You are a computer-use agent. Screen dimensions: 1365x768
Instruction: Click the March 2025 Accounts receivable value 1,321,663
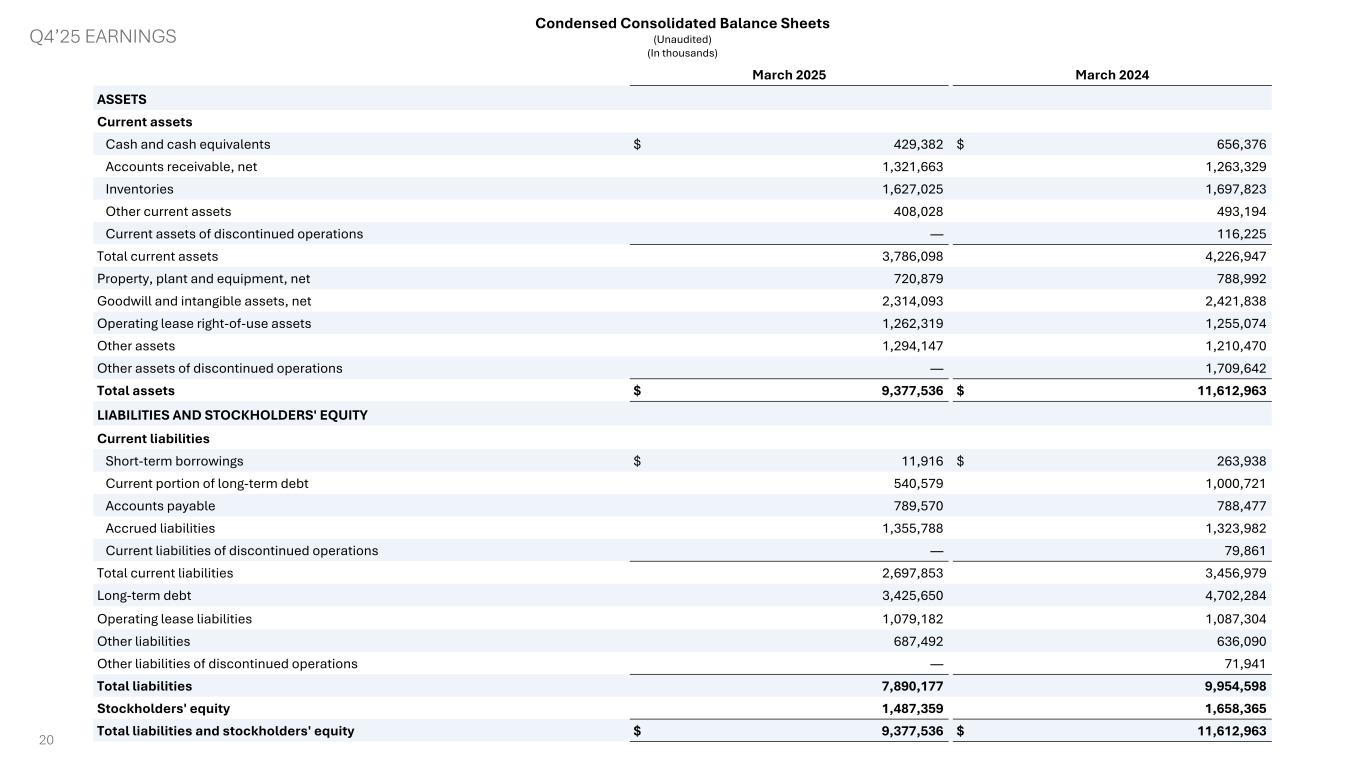[906, 167]
